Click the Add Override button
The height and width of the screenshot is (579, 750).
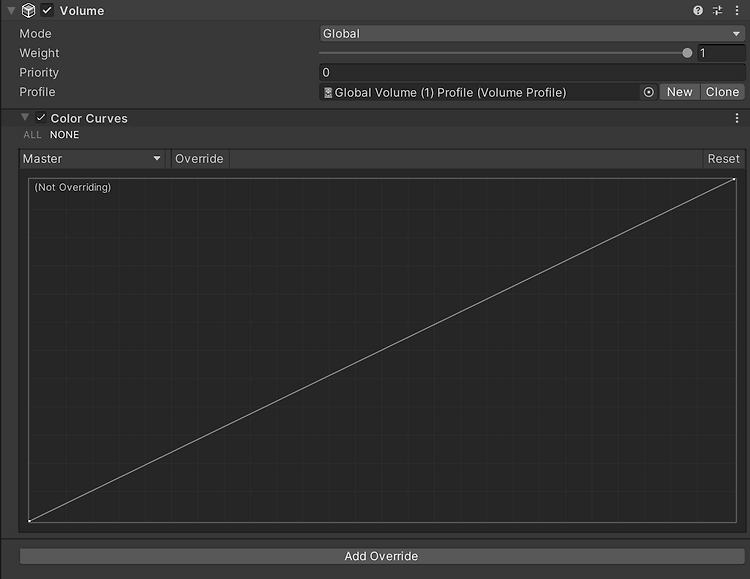(382, 556)
